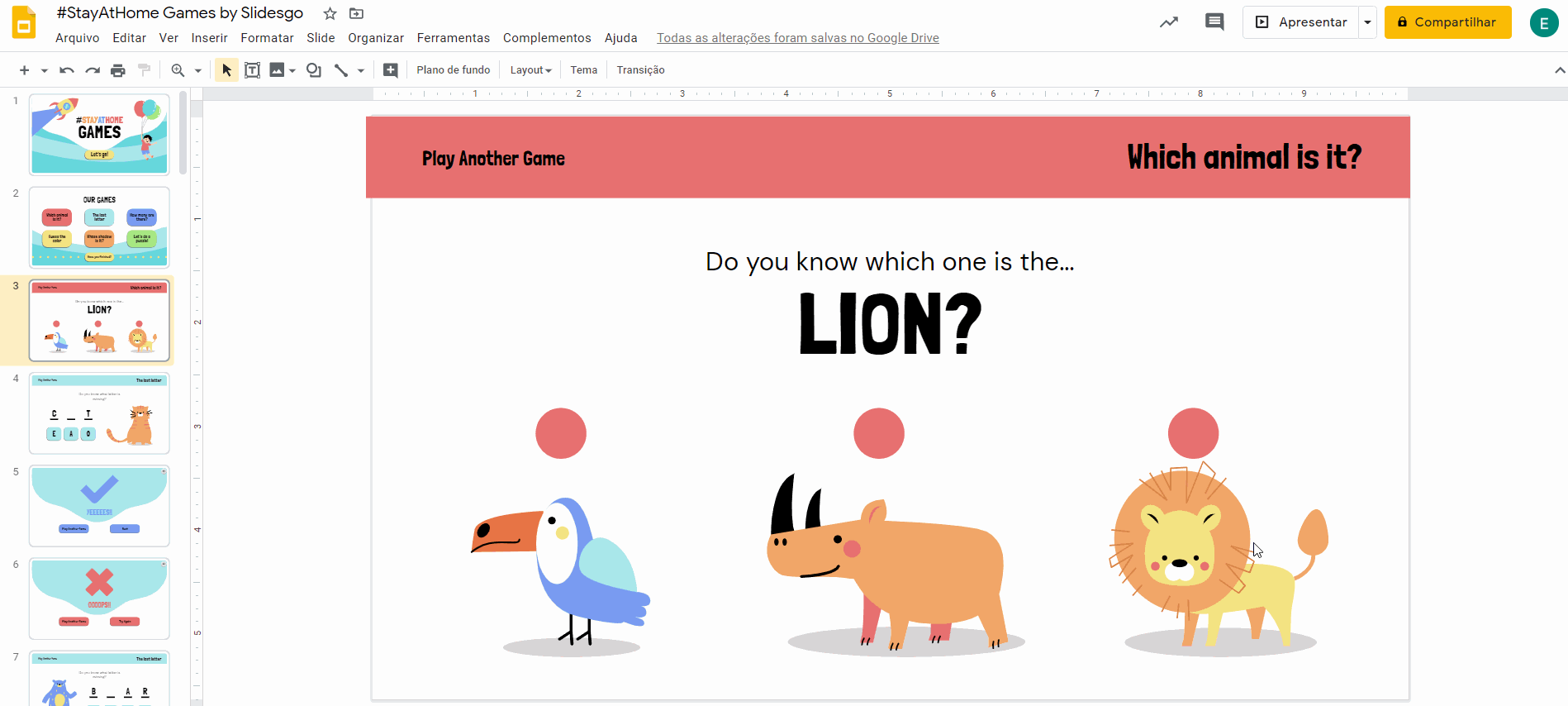Select slide 3 Lion thumbnail

100,320
